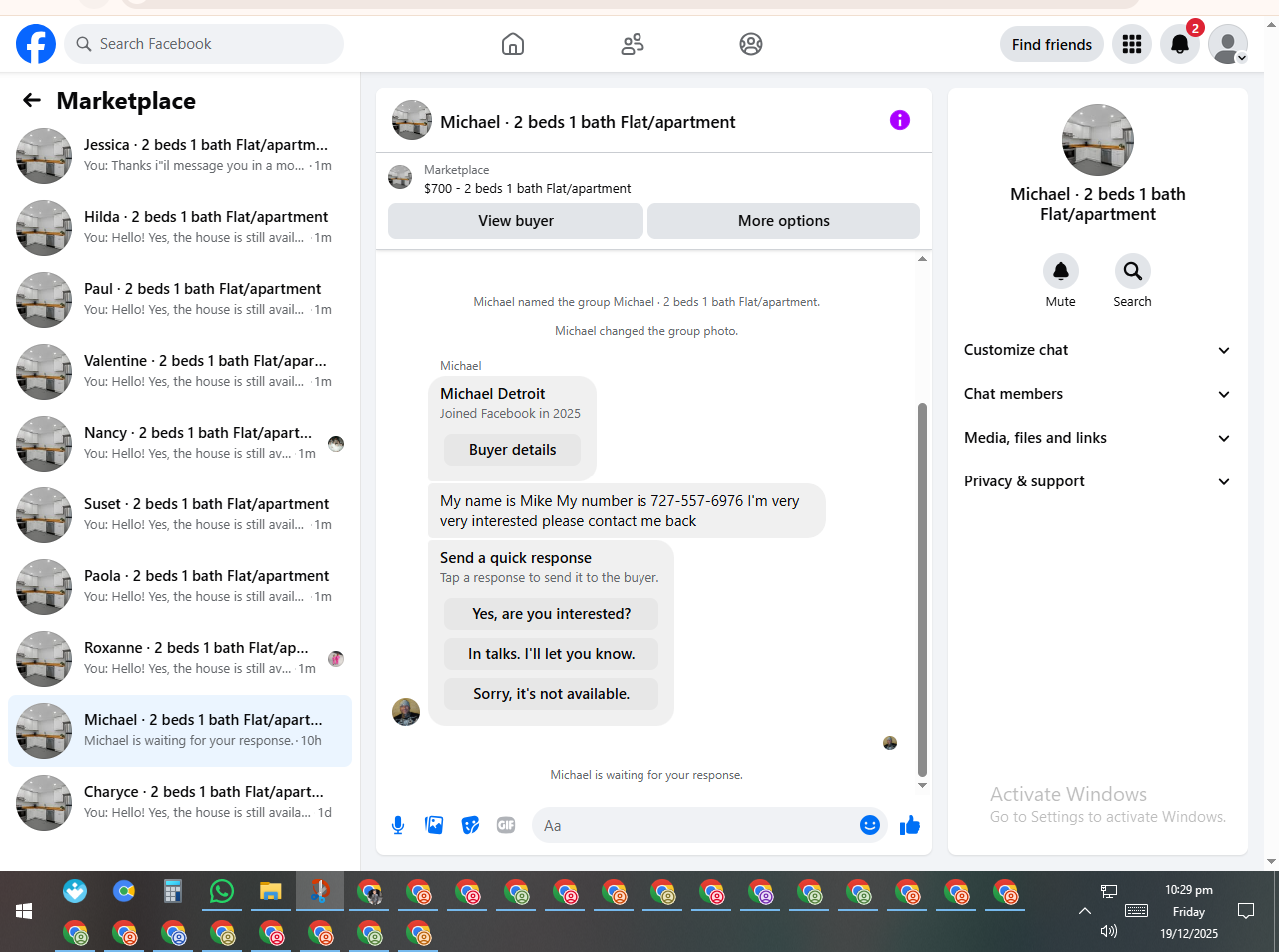The width and height of the screenshot is (1279, 952).
Task: Go back with the Marketplace arrow
Action: click(x=32, y=100)
